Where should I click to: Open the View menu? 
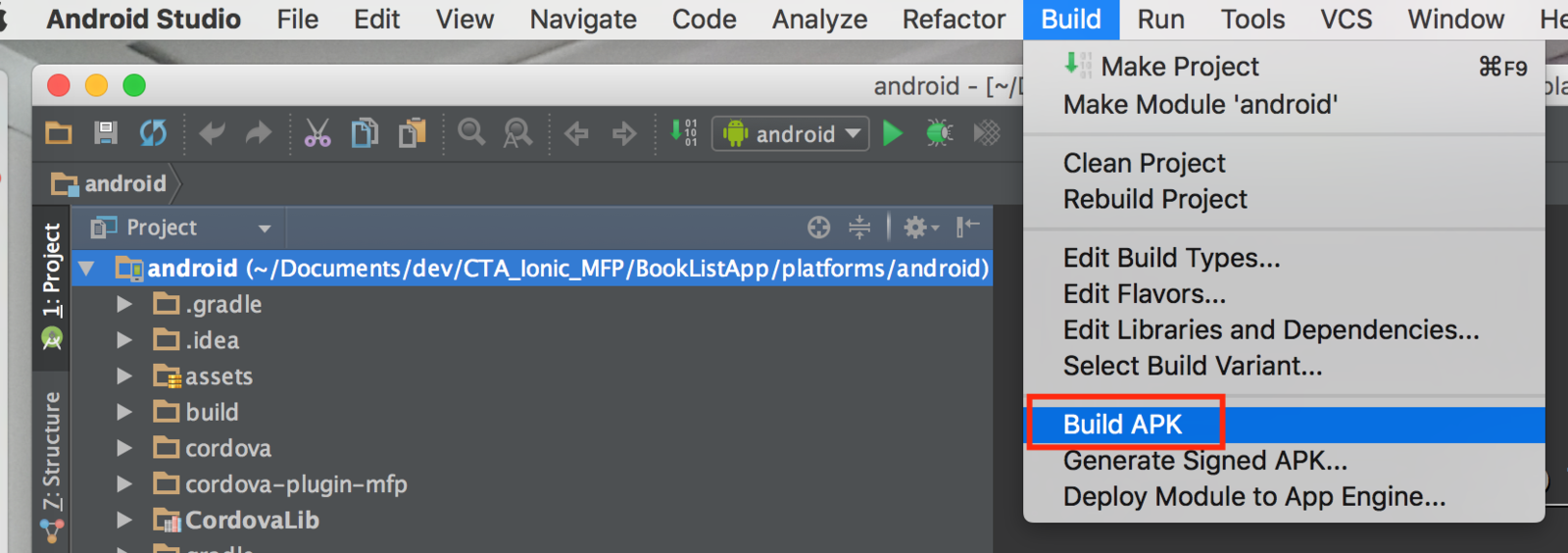(465, 20)
